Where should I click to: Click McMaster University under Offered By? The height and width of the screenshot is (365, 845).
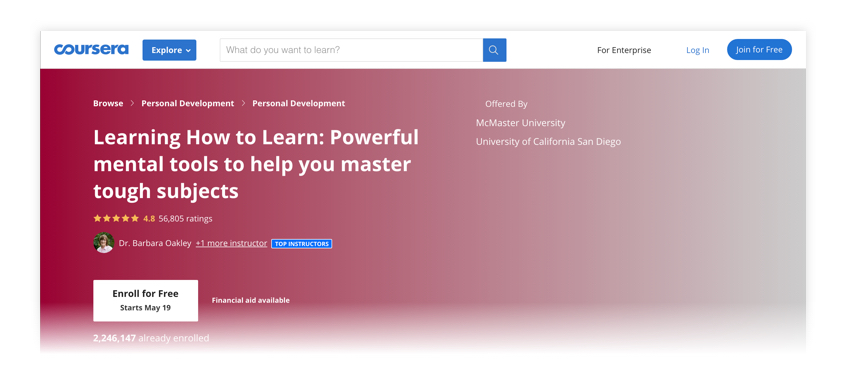(521, 123)
